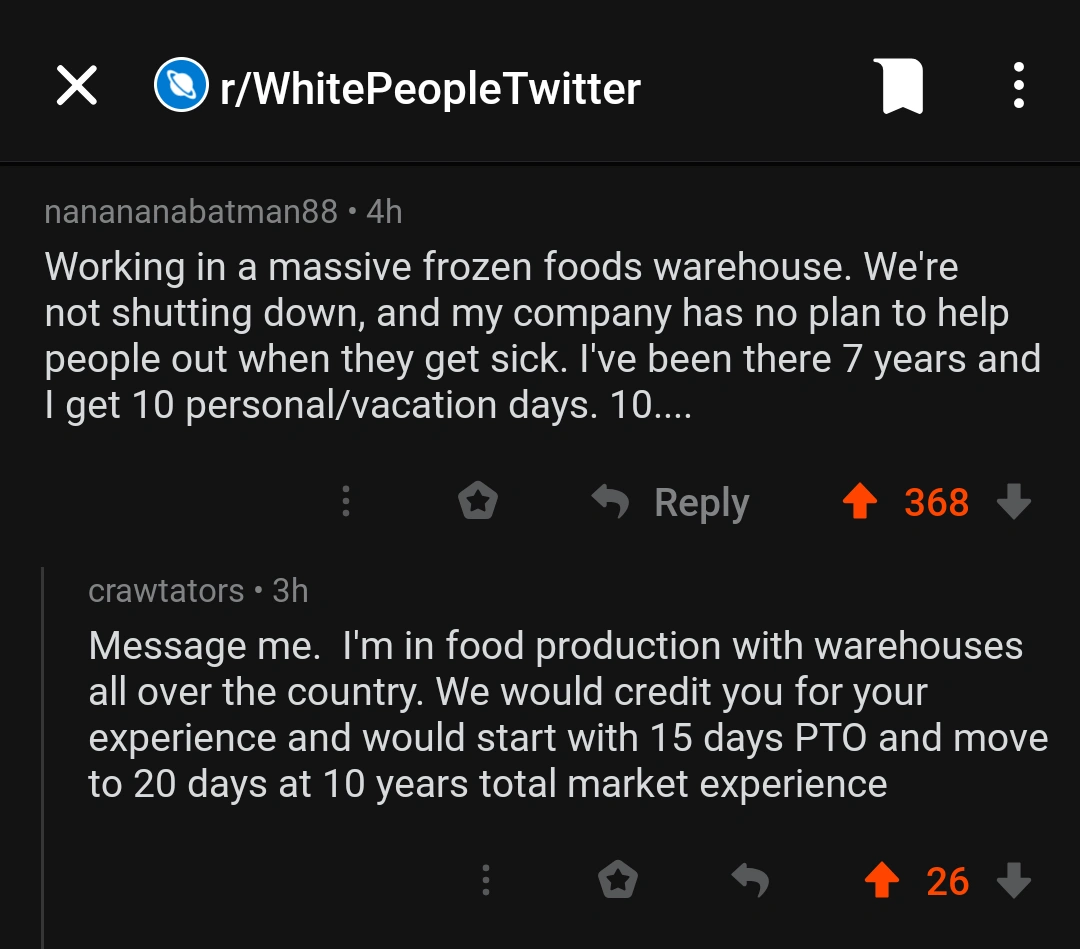Open nanananabatman88's user profile
The width and height of the screenshot is (1080, 949).
tap(191, 212)
